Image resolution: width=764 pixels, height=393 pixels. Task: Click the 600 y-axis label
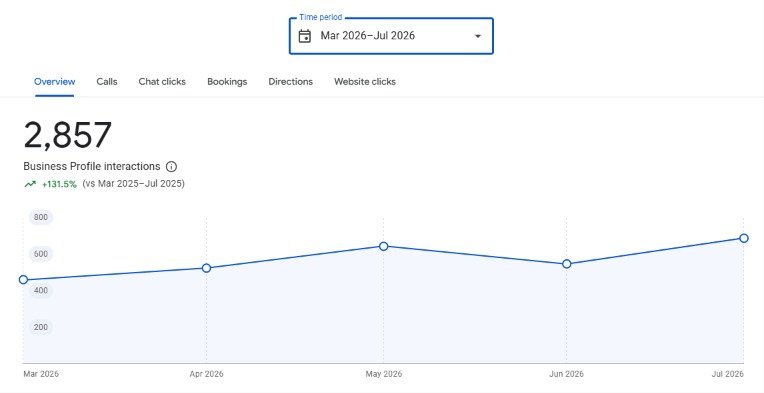[x=41, y=254]
